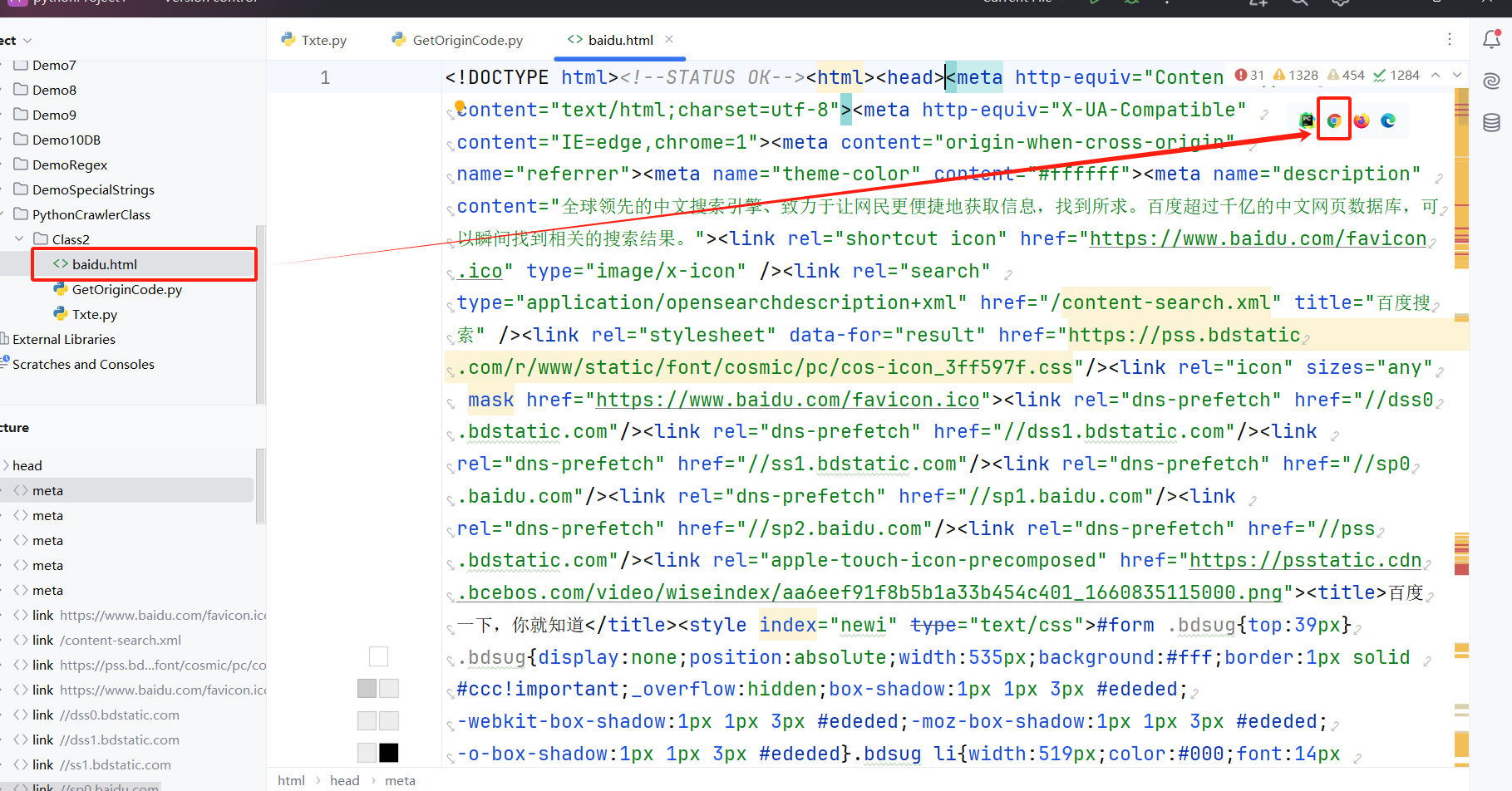
Task: Open the Database tool window
Action: click(x=1492, y=123)
